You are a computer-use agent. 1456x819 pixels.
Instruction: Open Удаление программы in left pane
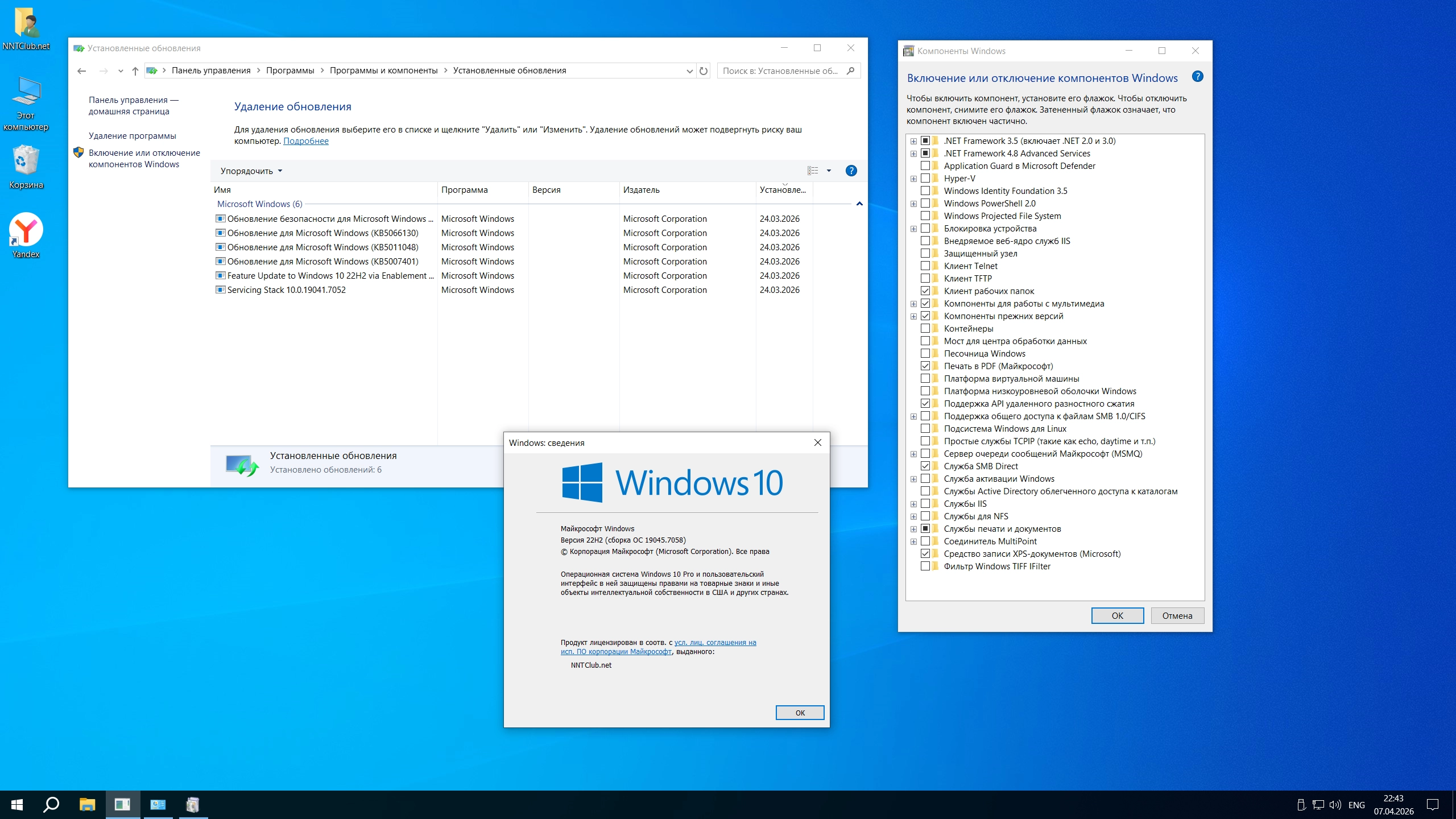pos(132,135)
